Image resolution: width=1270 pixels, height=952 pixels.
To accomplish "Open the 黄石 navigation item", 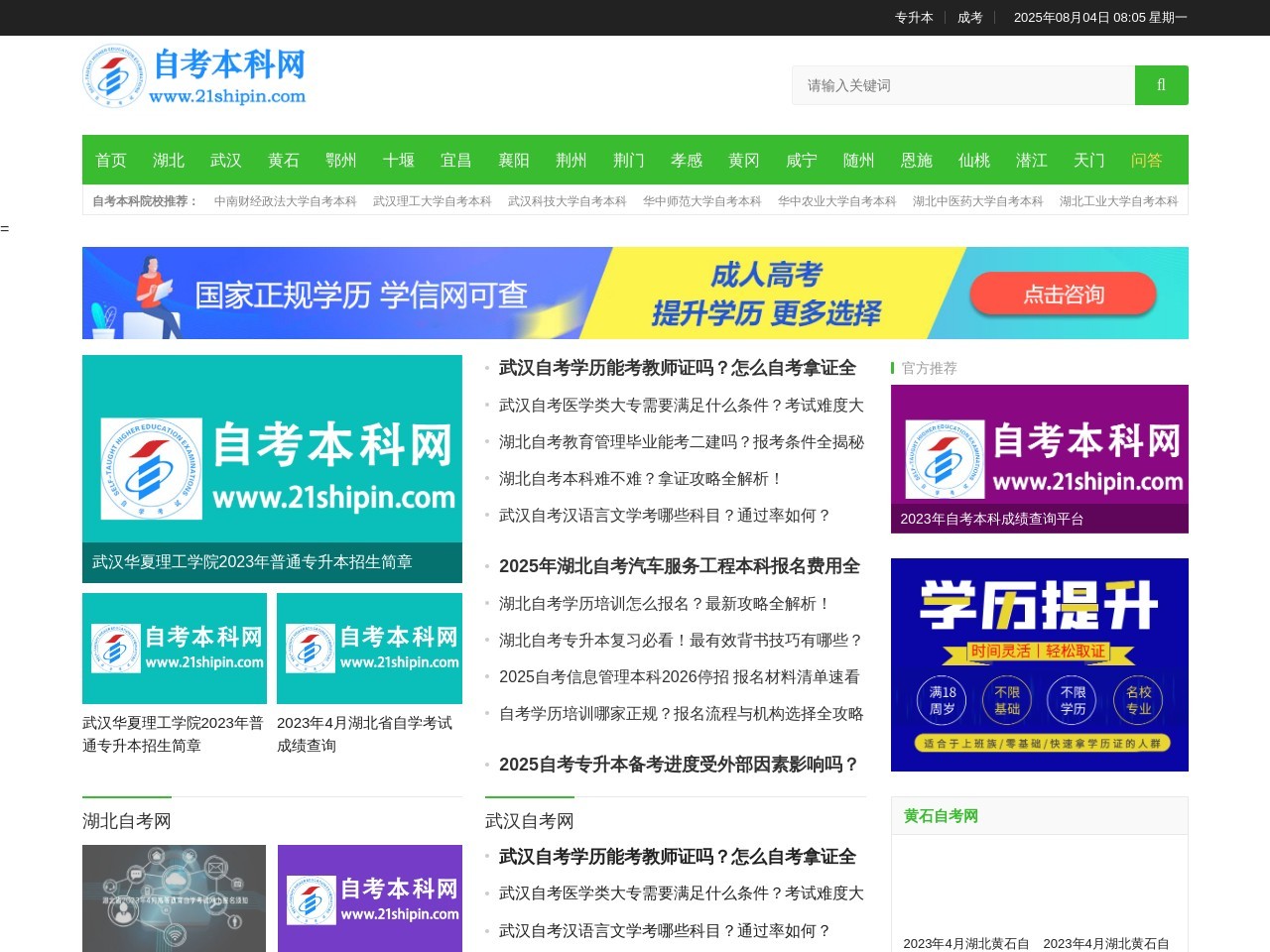I will (x=284, y=160).
